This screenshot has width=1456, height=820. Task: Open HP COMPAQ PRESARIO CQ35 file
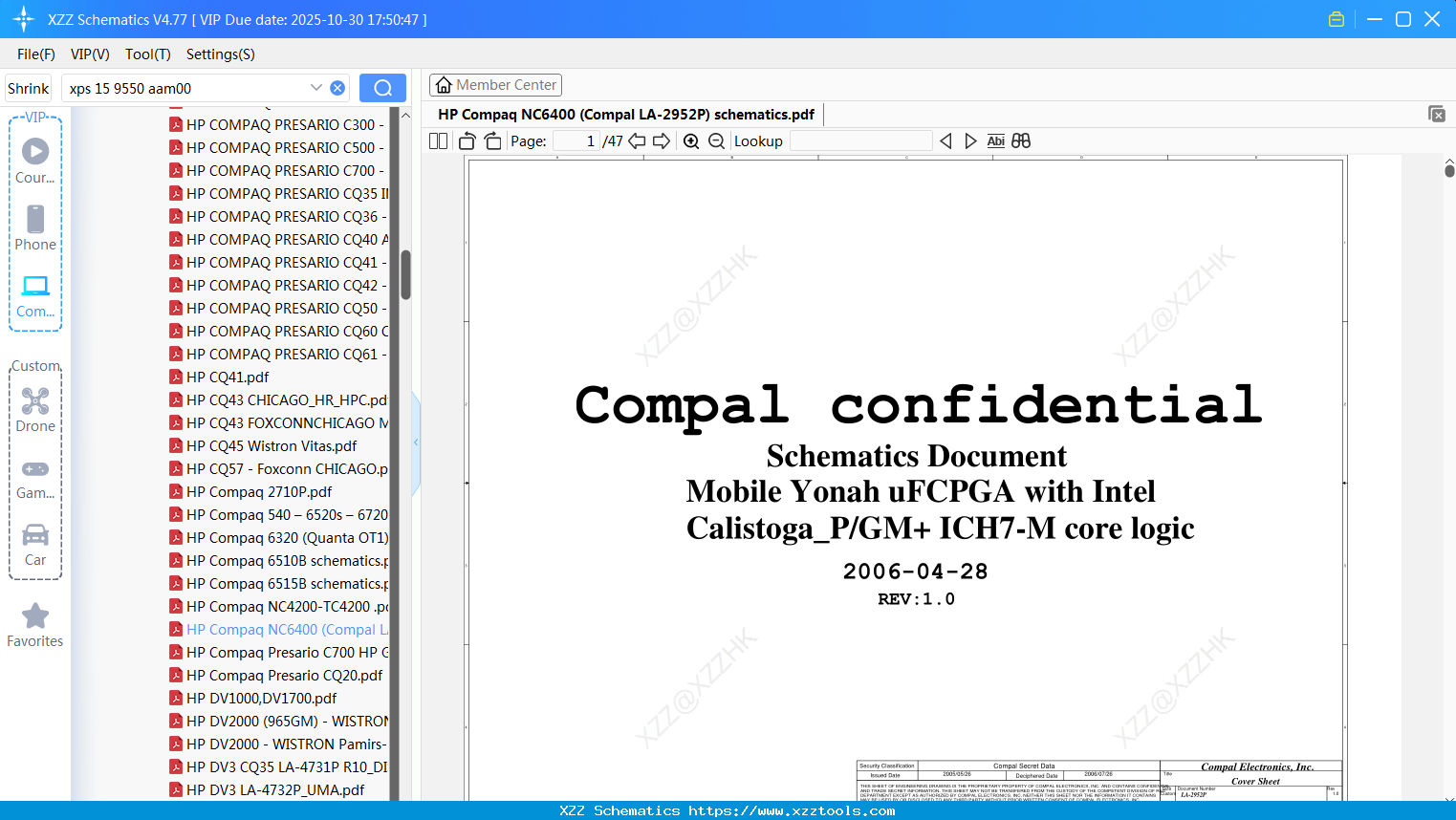coord(278,193)
